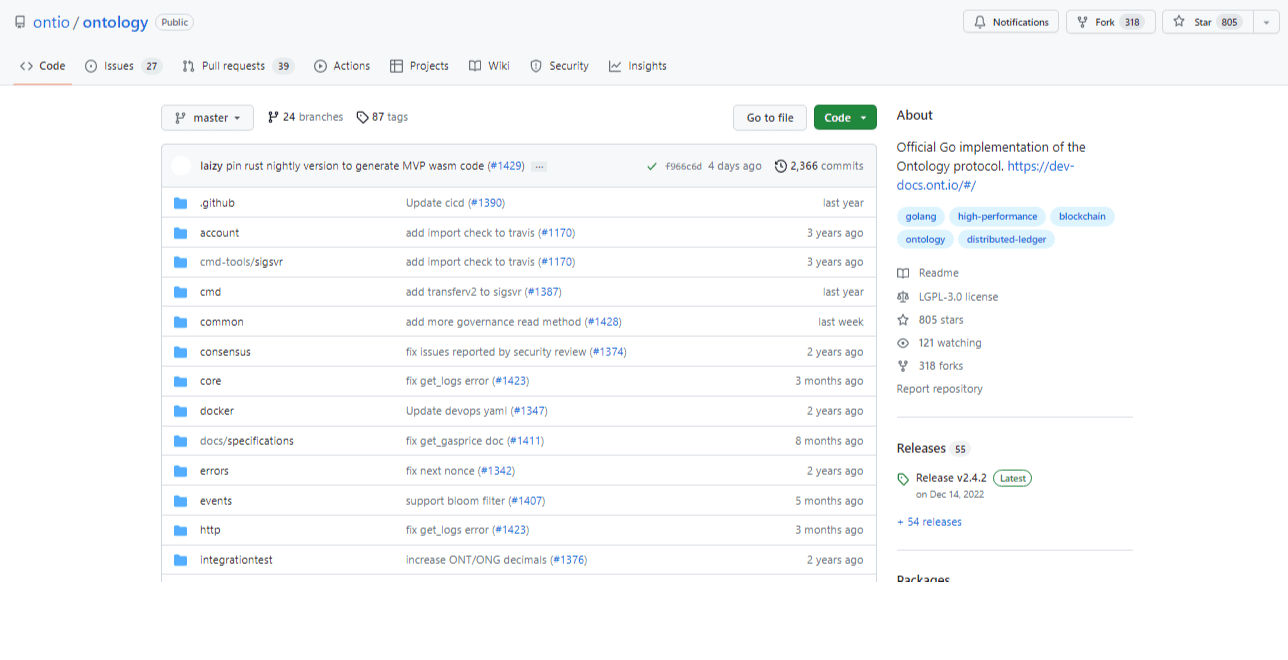
Task: Open the .github folder icon
Action: coord(181,203)
